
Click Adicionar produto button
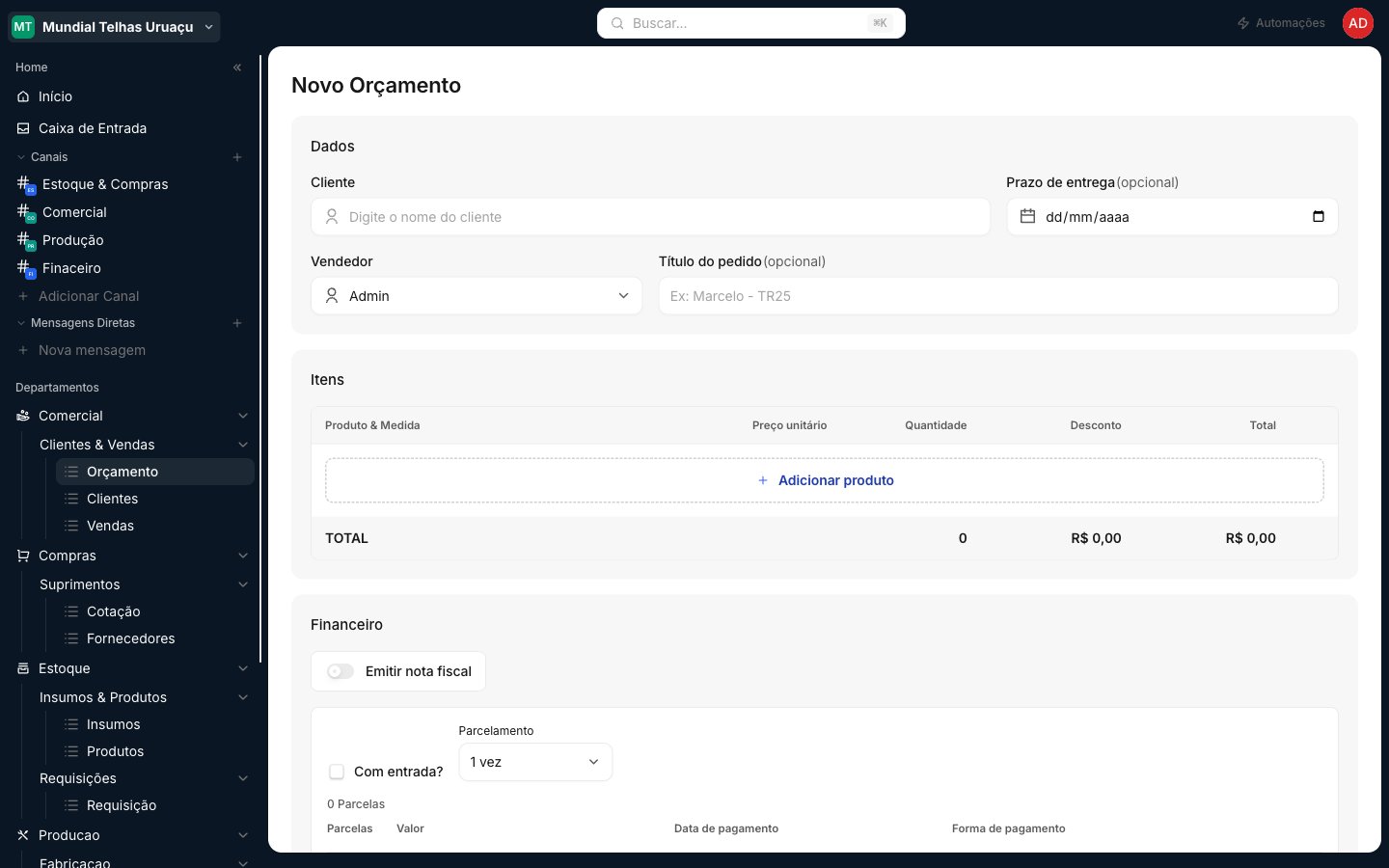825,480
